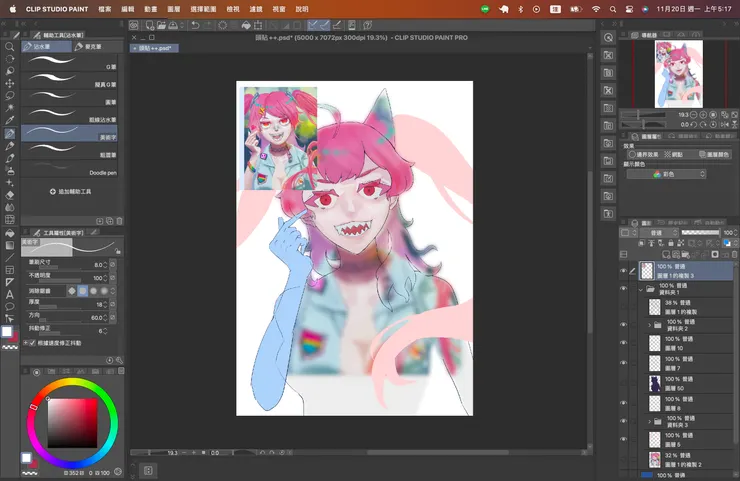The height and width of the screenshot is (481, 740).
Task: Click the layer color button
Action: (714, 154)
